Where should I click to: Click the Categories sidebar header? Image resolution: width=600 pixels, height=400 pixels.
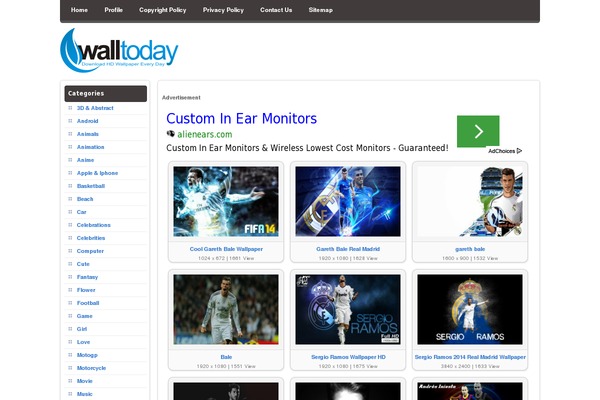pyautogui.click(x=106, y=93)
